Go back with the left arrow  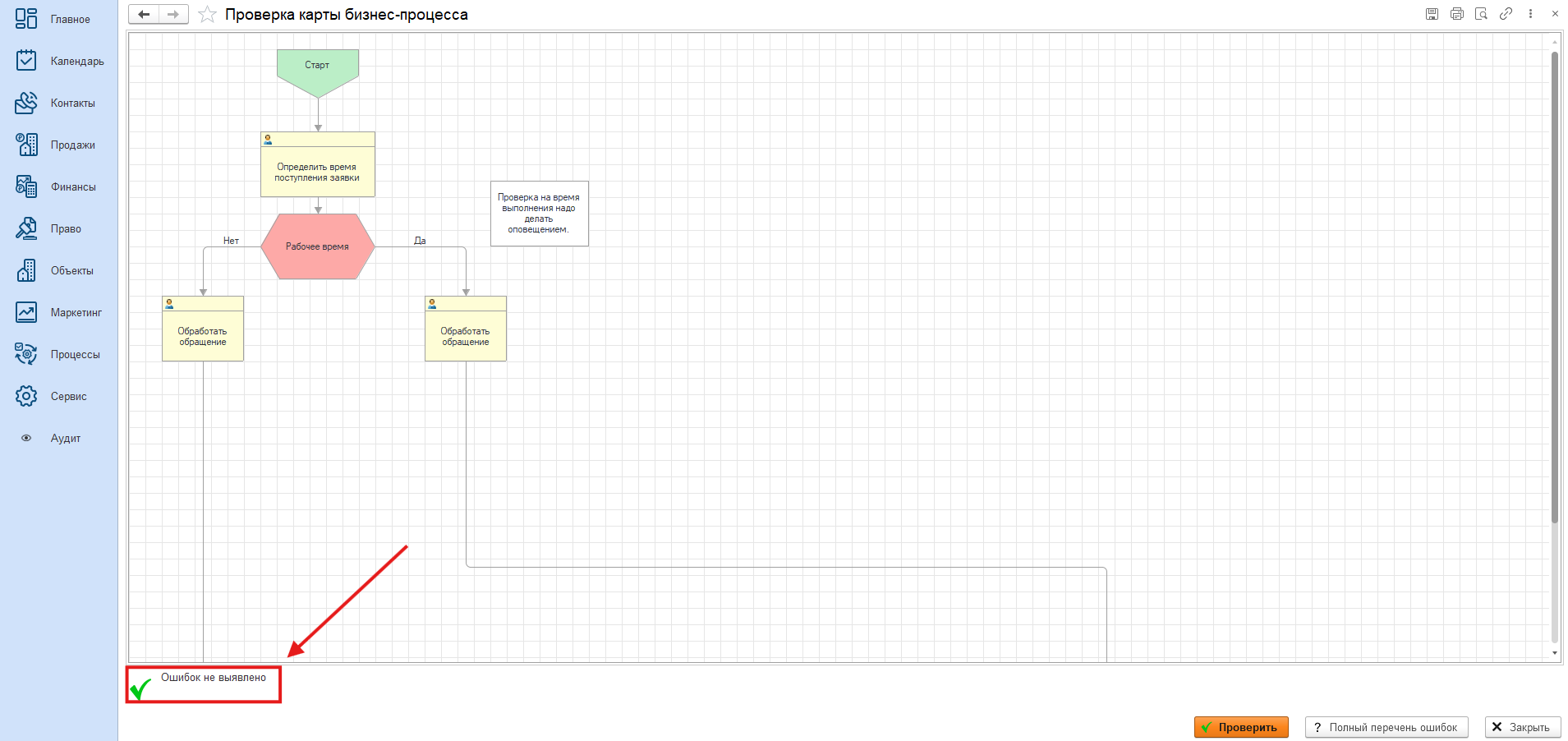144,14
